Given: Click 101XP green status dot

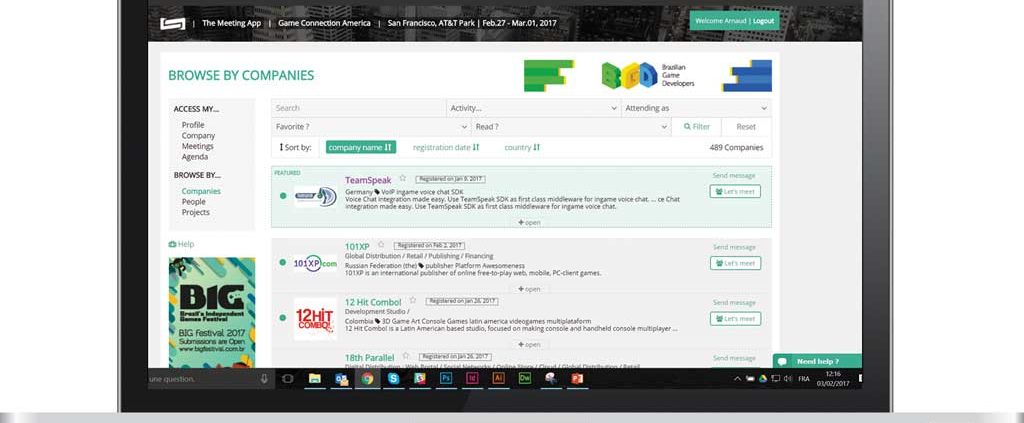Looking at the screenshot, I should (x=283, y=262).
